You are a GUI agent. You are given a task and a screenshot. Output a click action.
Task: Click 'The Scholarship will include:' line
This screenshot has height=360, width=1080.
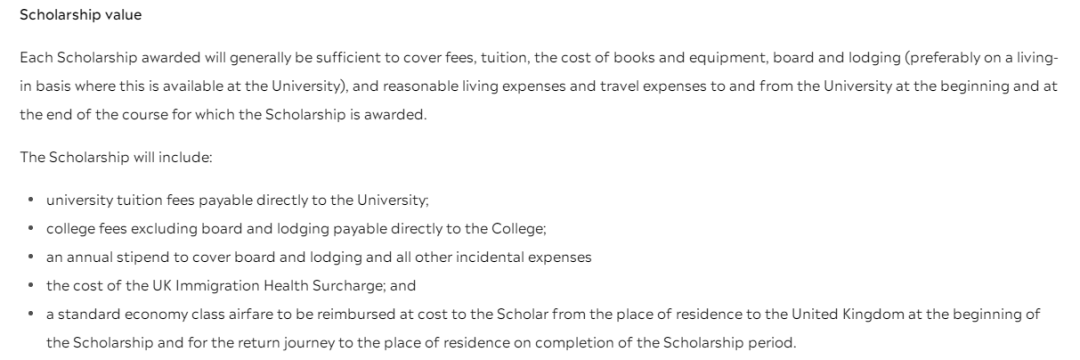116,157
